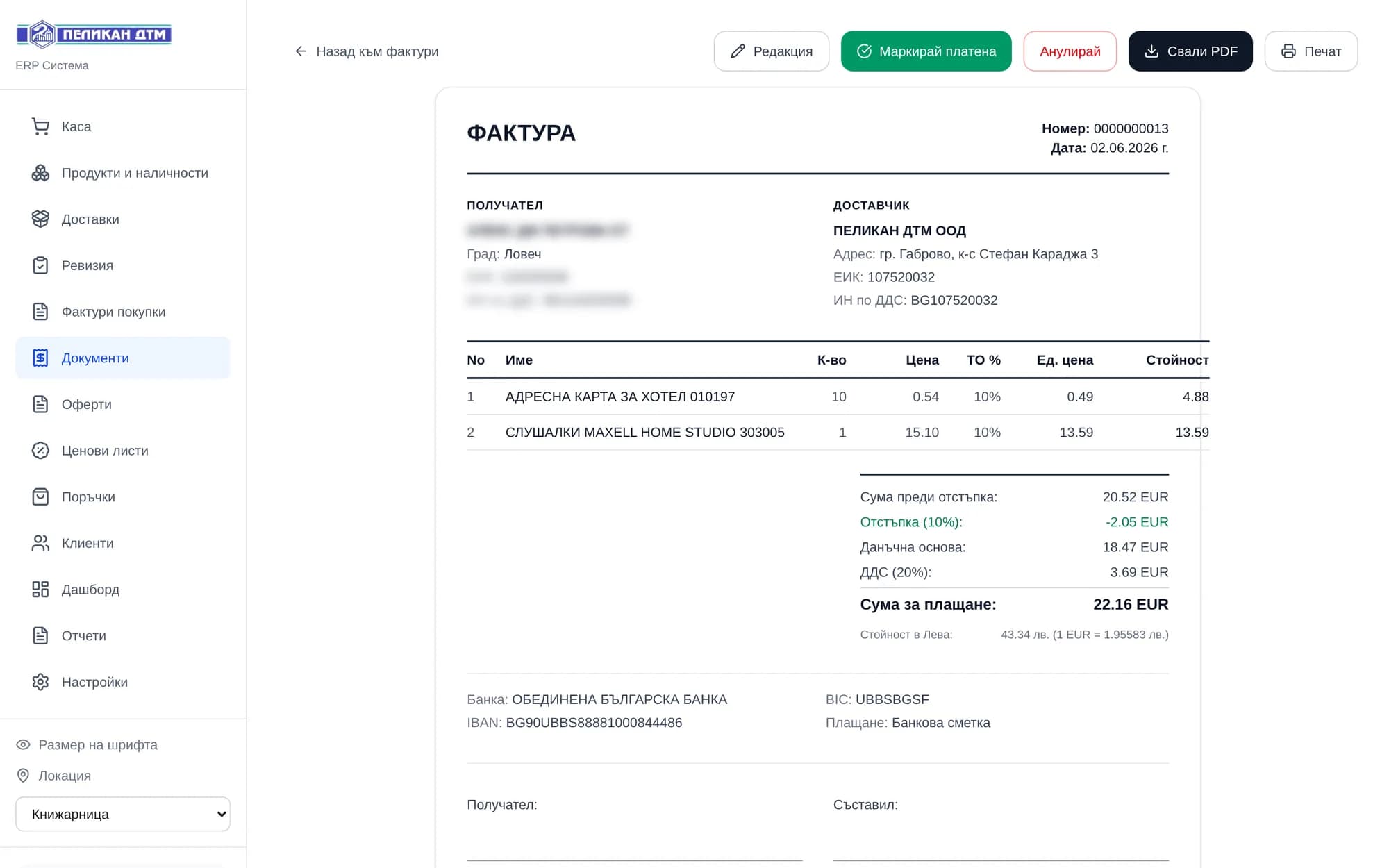Click the Доставки package icon
1389x868 pixels.
(x=40, y=219)
